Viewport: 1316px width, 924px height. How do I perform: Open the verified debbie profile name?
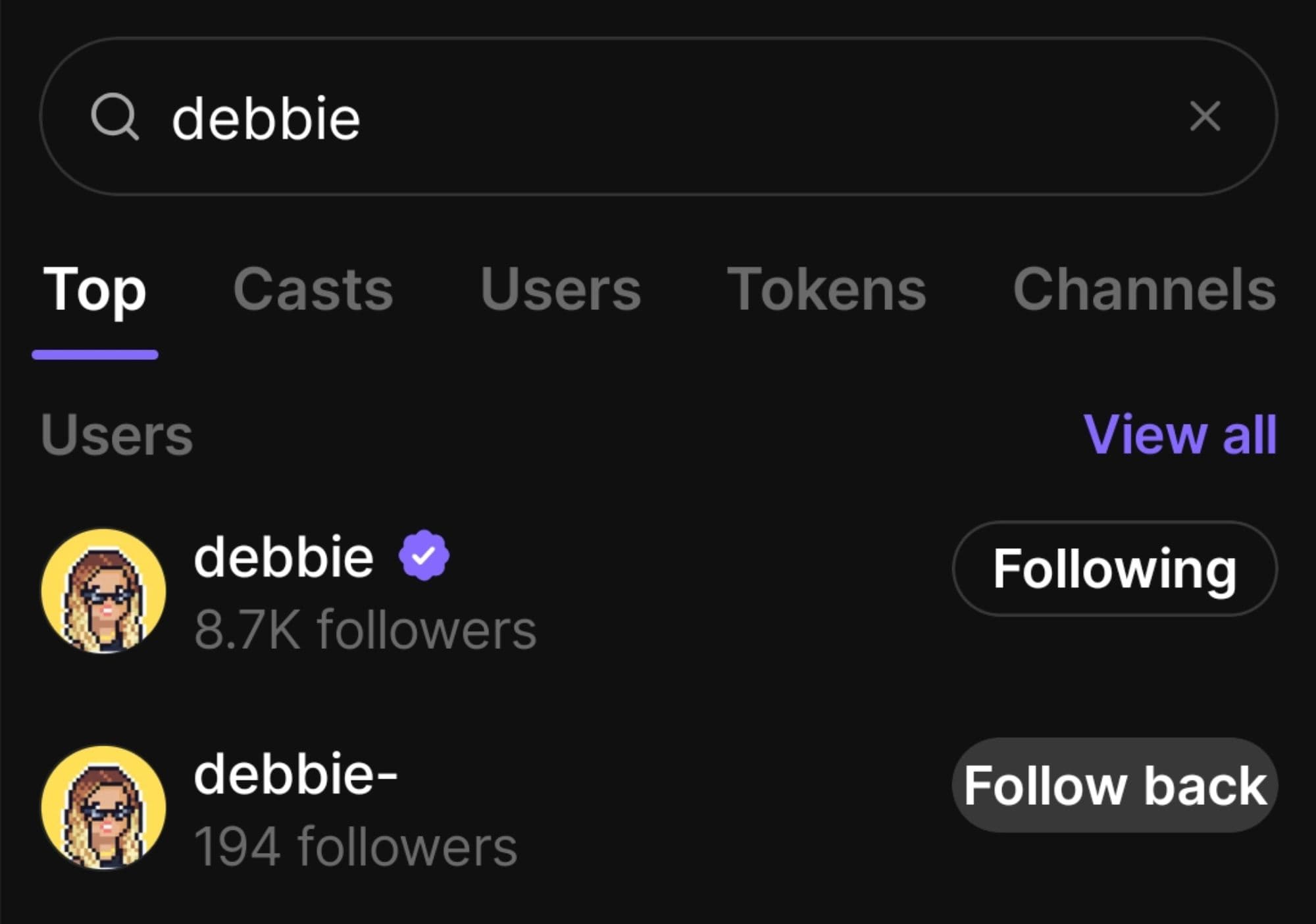pyautogui.click(x=284, y=557)
